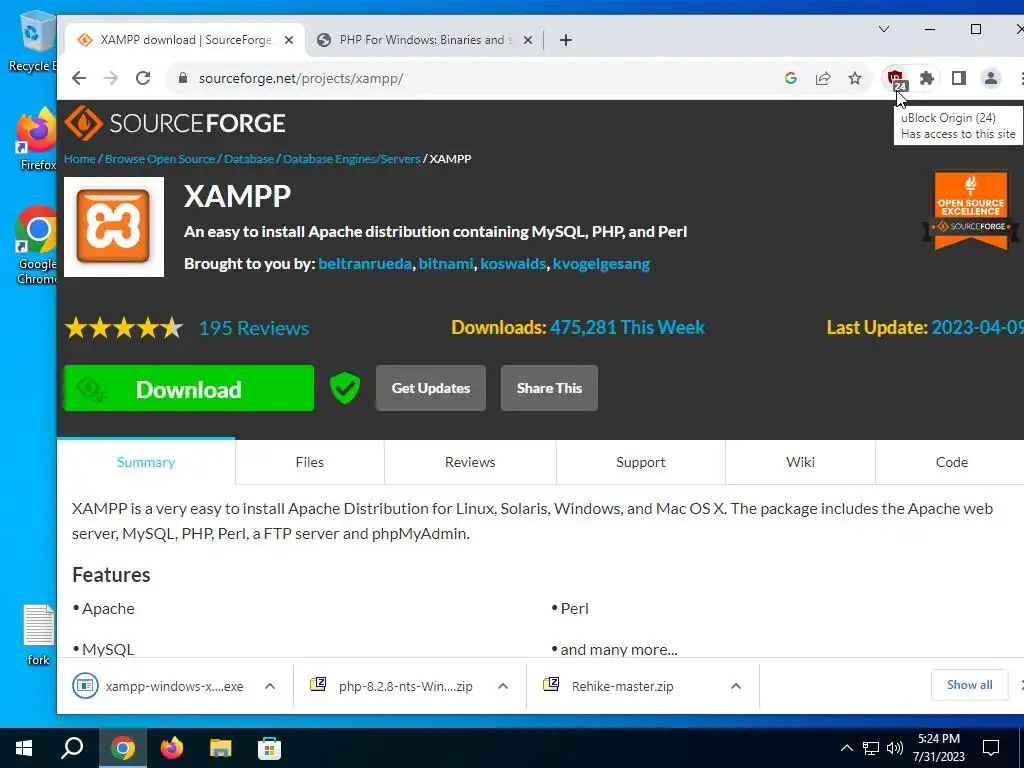The width and height of the screenshot is (1024, 768).
Task: Go back with the browser back arrow
Action: click(x=79, y=78)
